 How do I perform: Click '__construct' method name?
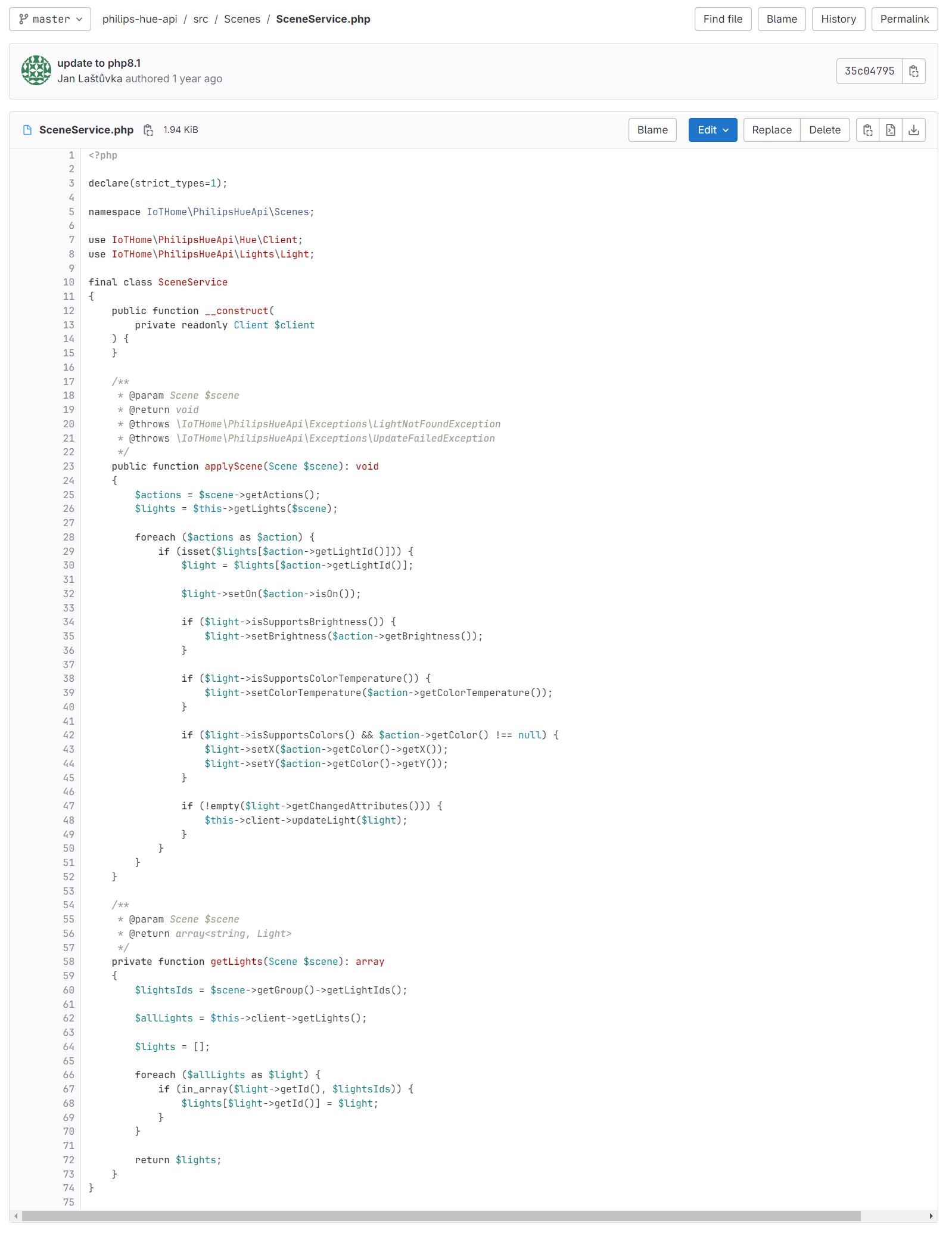click(237, 311)
